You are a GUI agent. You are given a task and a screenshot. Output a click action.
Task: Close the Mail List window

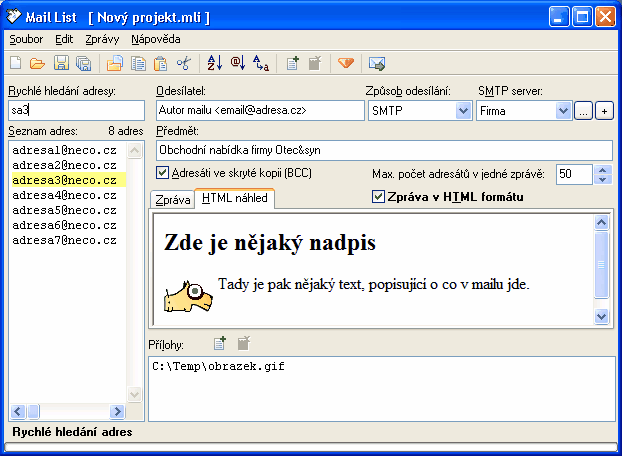[605, 17]
